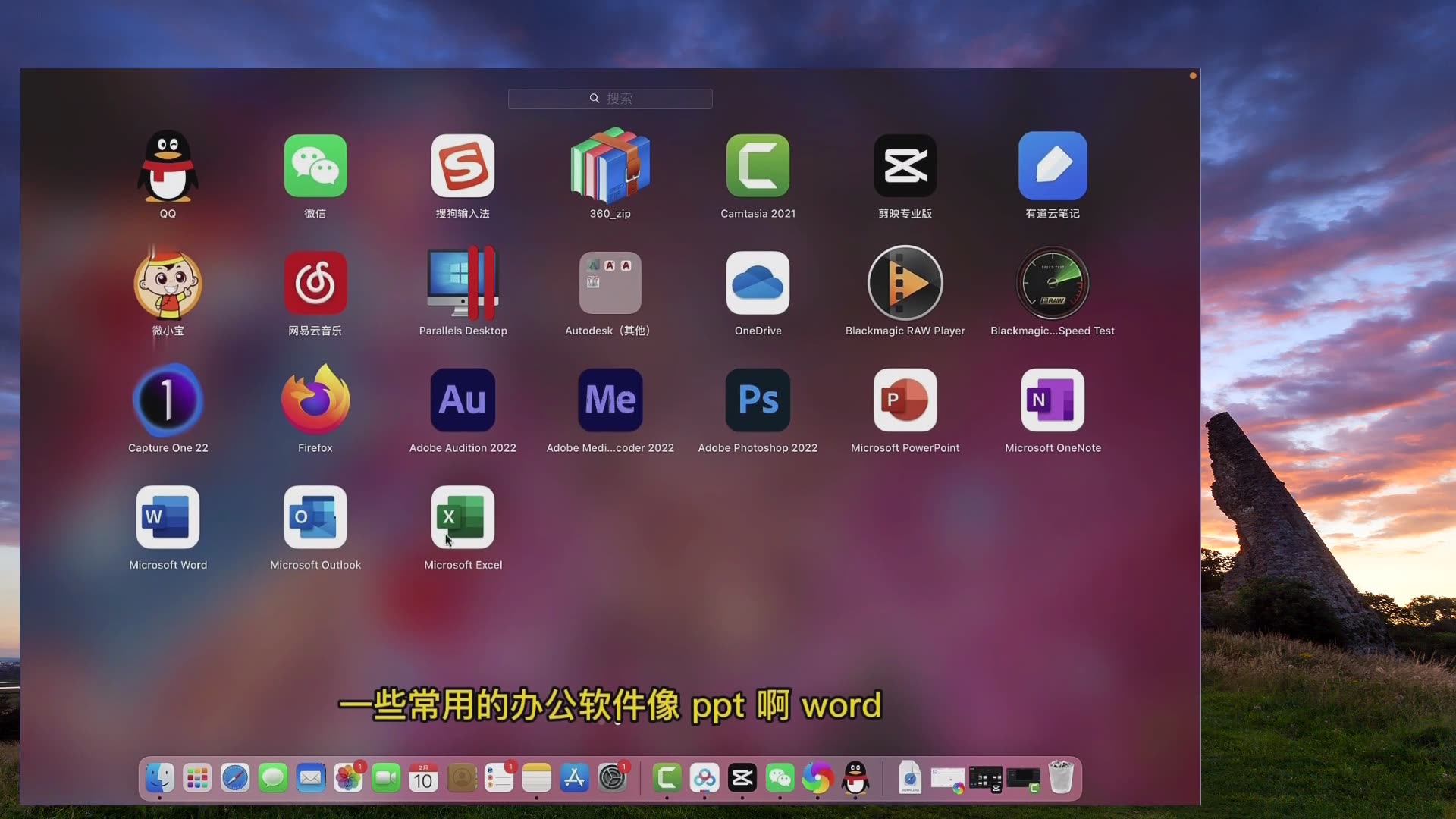
Task: Click the WeChat icon in the Dock
Action: (780, 778)
